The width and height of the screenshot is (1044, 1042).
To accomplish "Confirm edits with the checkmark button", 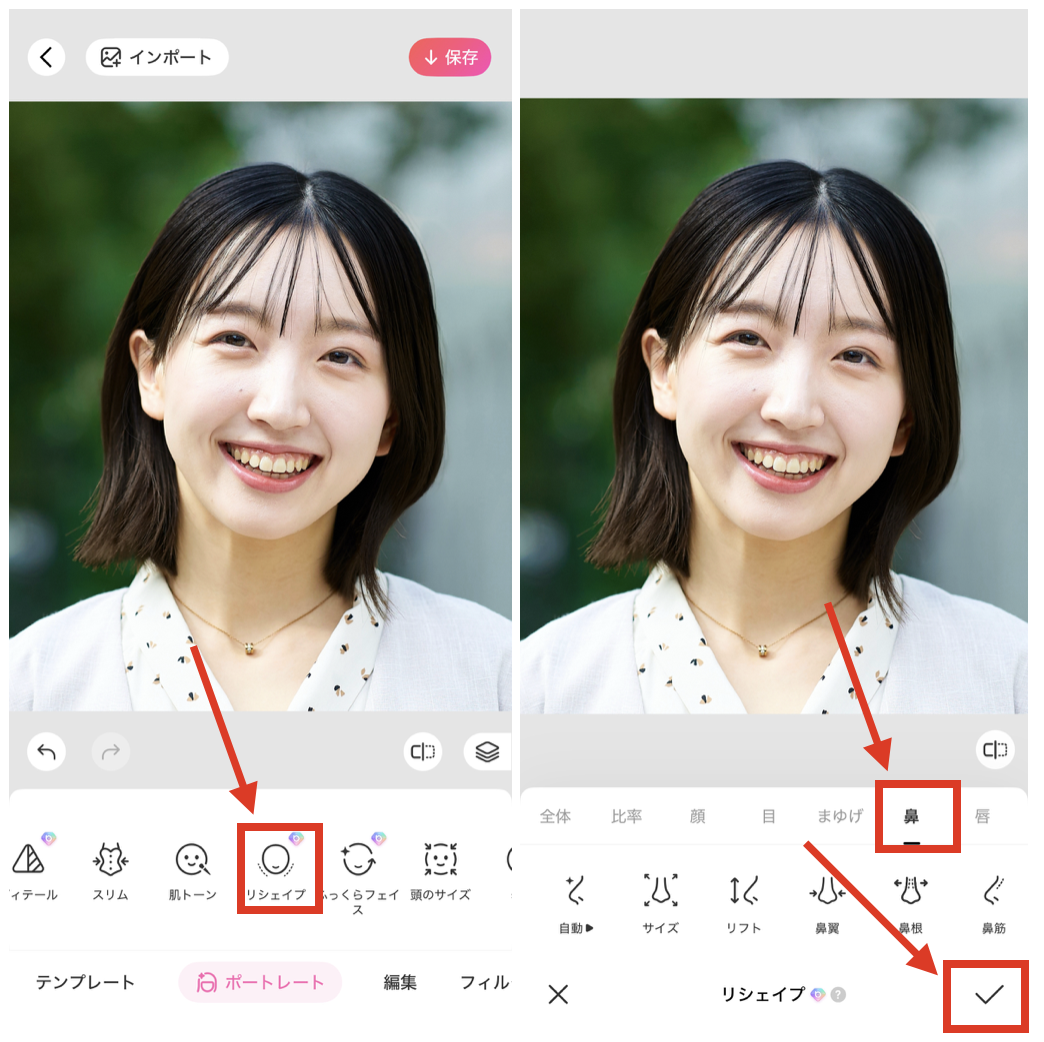I will (x=986, y=996).
